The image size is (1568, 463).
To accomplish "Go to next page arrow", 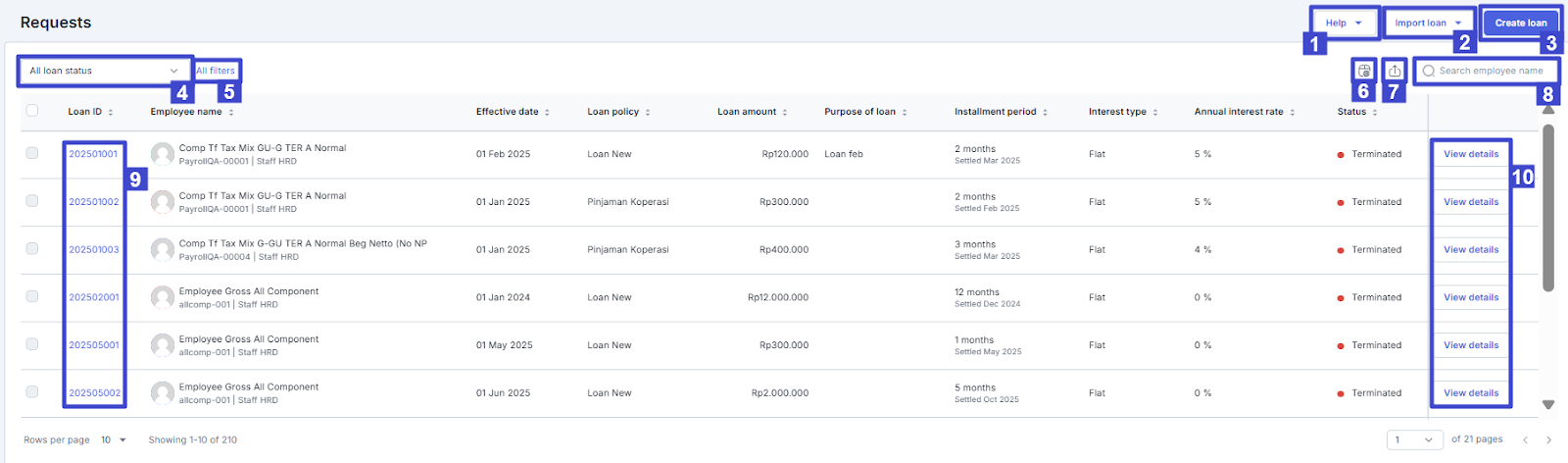I will 1548,439.
